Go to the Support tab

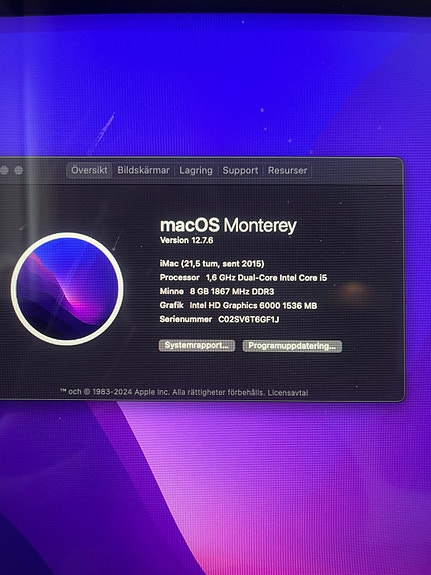click(240, 171)
